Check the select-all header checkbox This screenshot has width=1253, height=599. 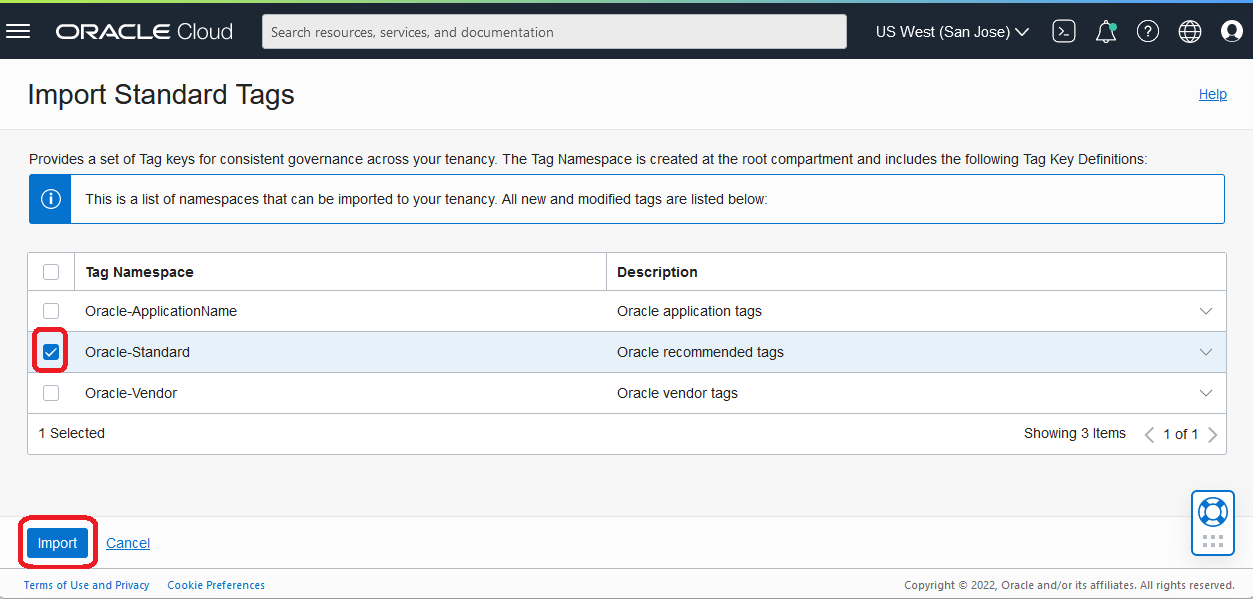pyautogui.click(x=50, y=271)
